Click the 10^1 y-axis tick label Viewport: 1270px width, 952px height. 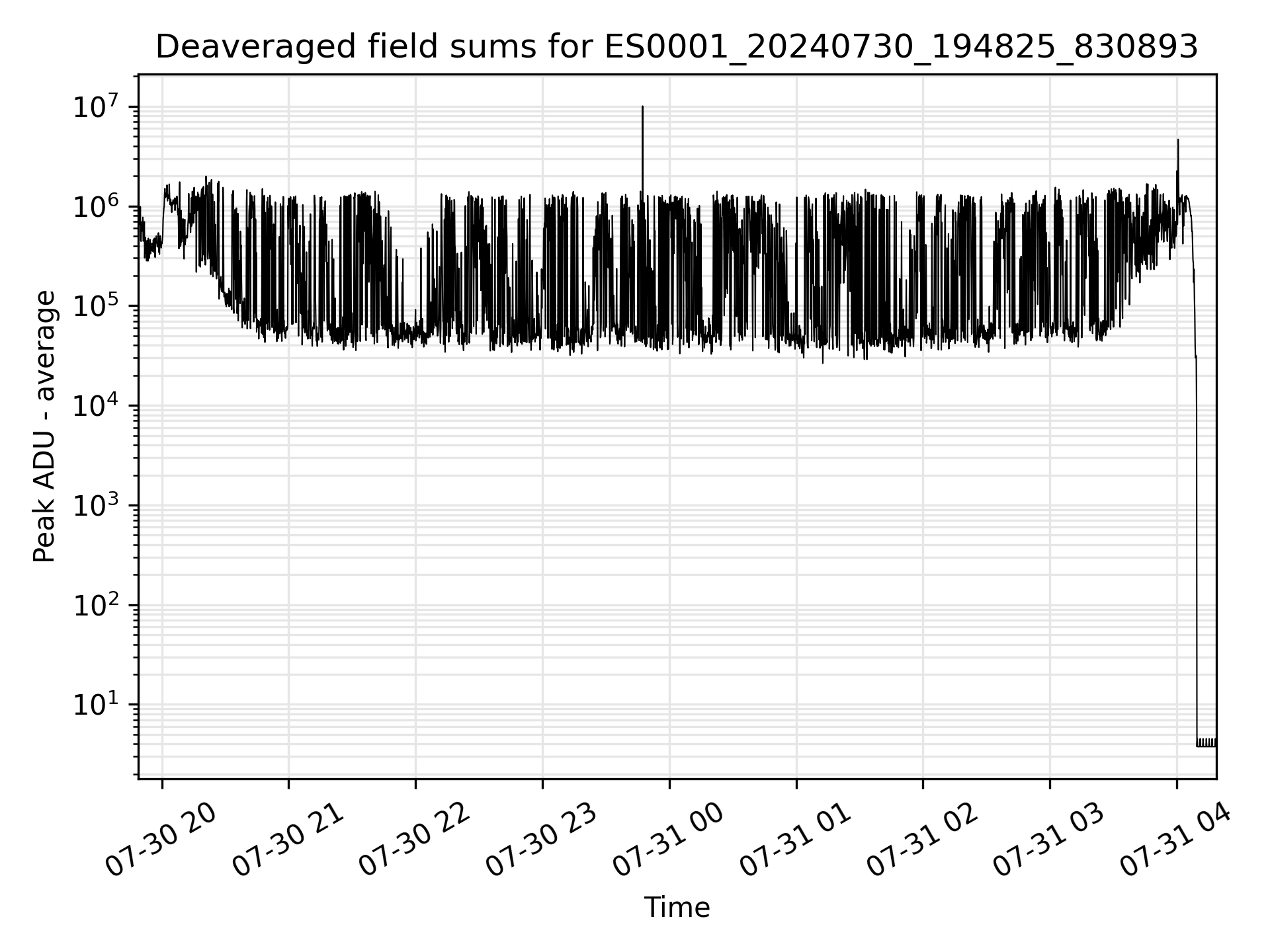97,705
